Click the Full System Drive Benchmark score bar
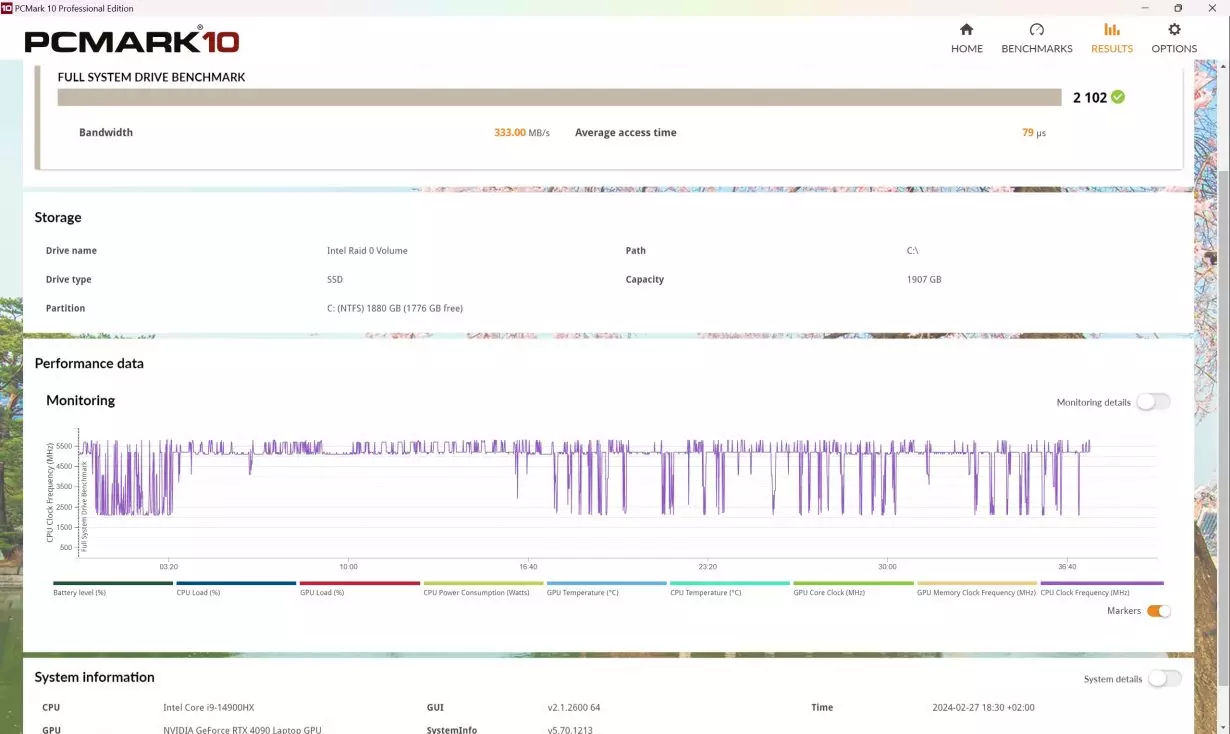Image resolution: width=1230 pixels, height=734 pixels. 559,97
